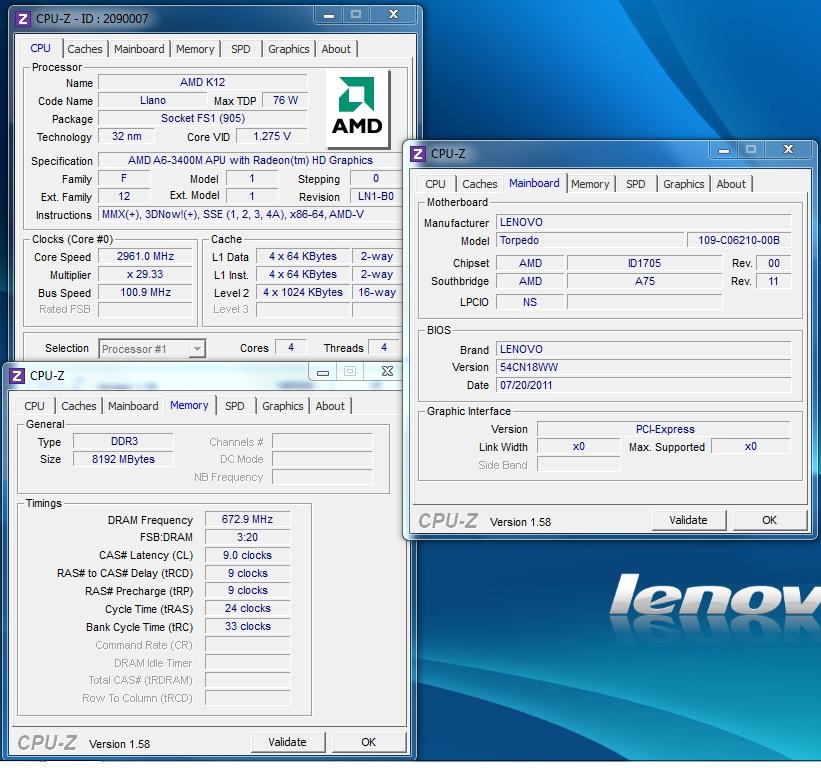The width and height of the screenshot is (821, 768).
Task: Click the Graphic Interface Version PCI-Express field
Action: [664, 429]
